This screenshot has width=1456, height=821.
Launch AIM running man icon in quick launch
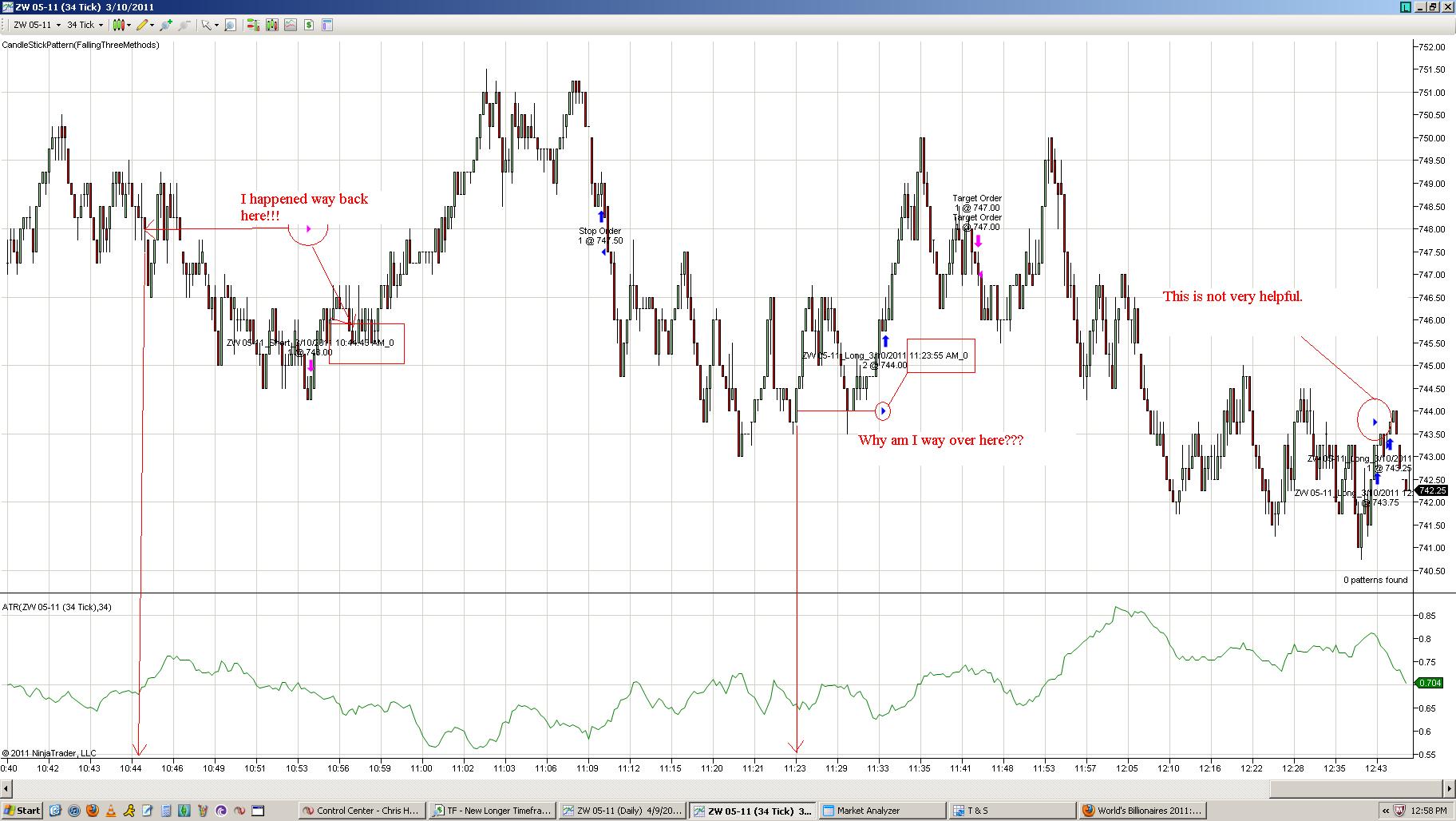click(129, 811)
